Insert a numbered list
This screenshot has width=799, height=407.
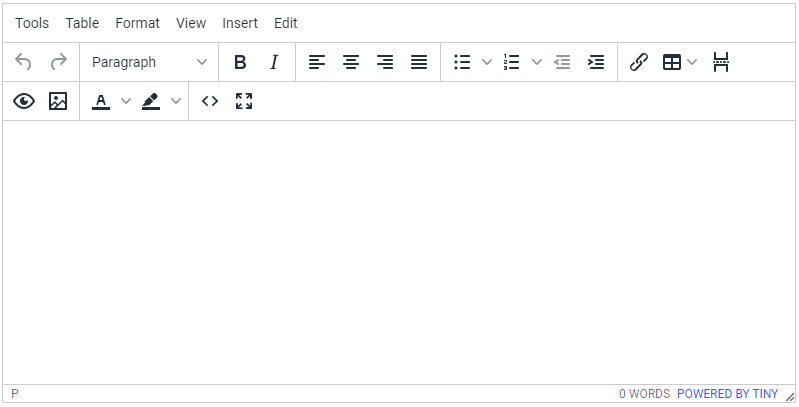pos(511,62)
